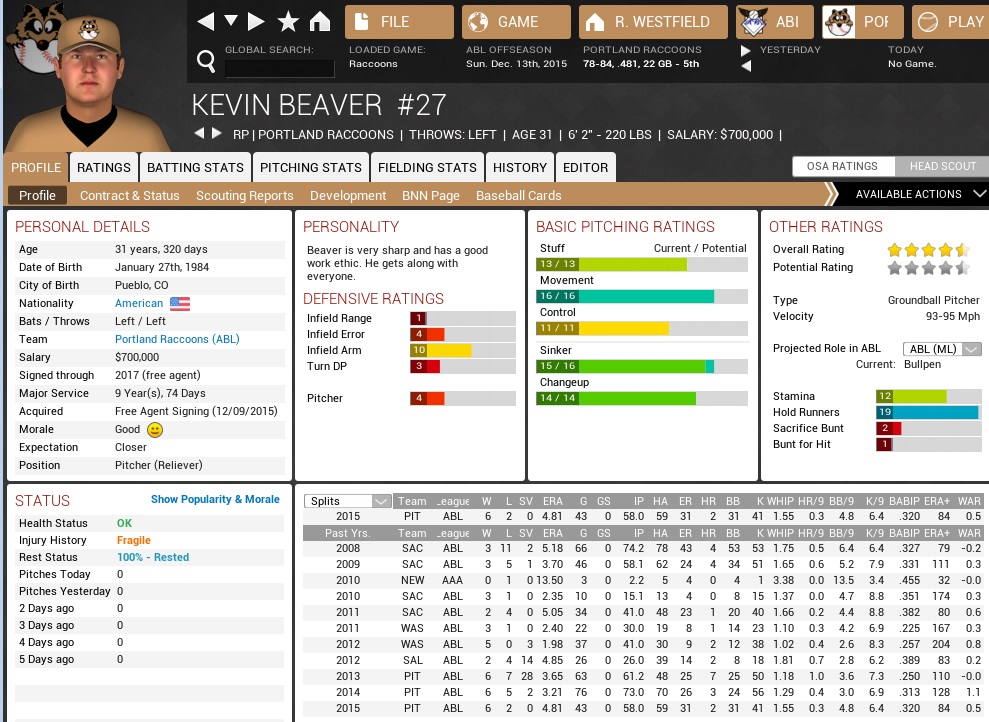Image resolution: width=989 pixels, height=722 pixels.
Task: Click the global search input field
Action: tap(279, 68)
